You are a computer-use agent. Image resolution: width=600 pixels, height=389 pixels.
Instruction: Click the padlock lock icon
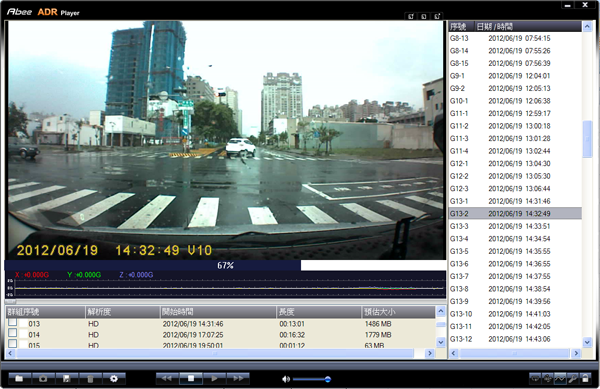(x=585, y=379)
